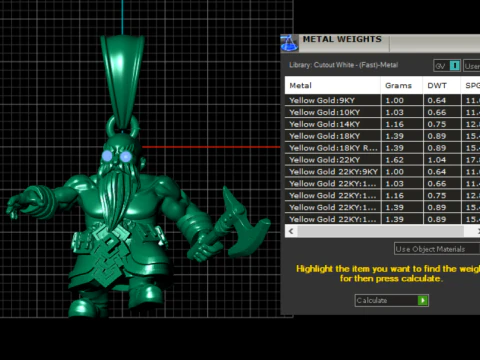Click the METAL WEIGHTS panel title tab
Image resolution: width=480 pixels, height=360 pixels.
342,39
